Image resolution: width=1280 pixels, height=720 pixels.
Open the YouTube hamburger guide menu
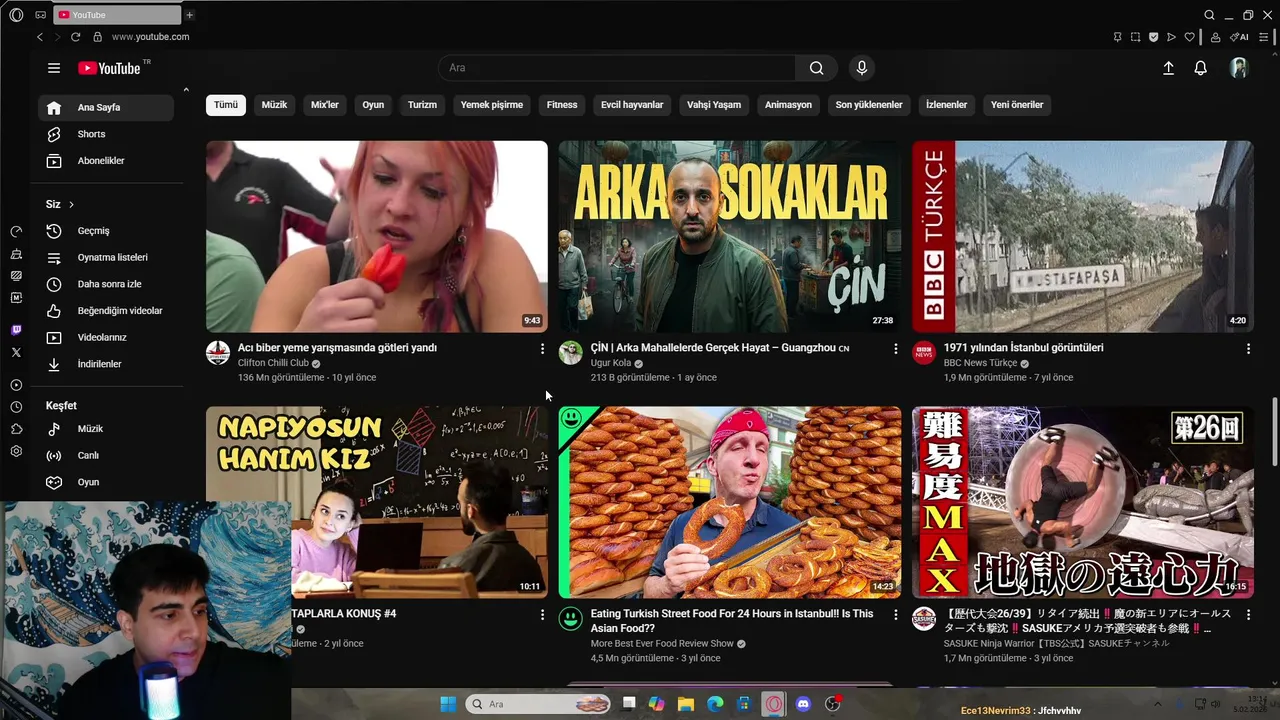click(54, 68)
